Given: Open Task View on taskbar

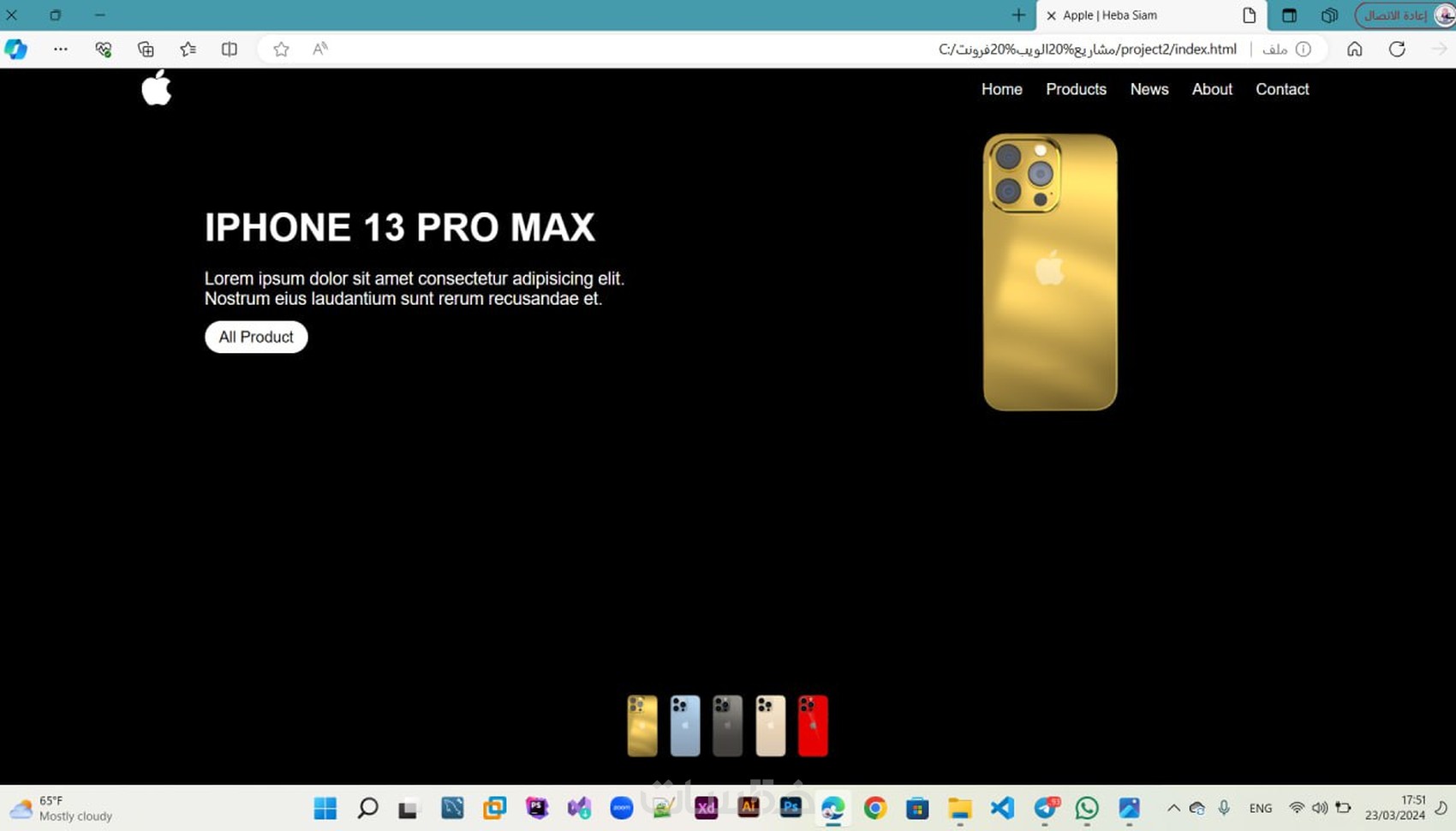Looking at the screenshot, I should [409, 808].
